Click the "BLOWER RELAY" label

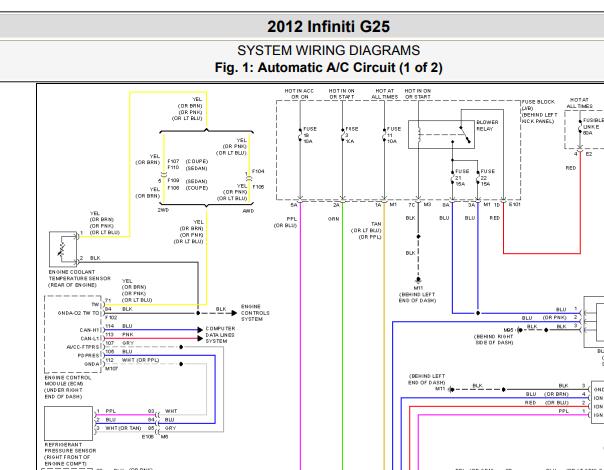tap(487, 126)
